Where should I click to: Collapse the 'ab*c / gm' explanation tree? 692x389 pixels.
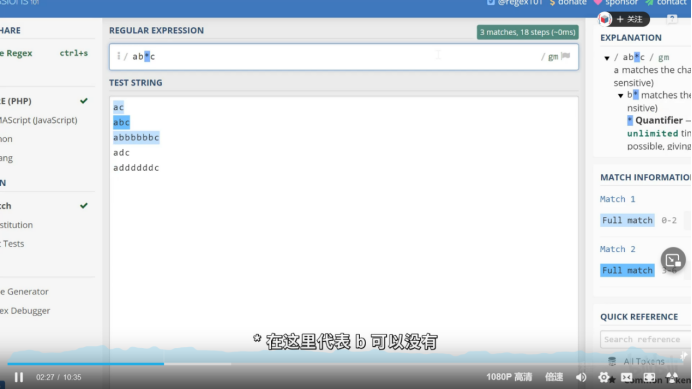tap(607, 58)
